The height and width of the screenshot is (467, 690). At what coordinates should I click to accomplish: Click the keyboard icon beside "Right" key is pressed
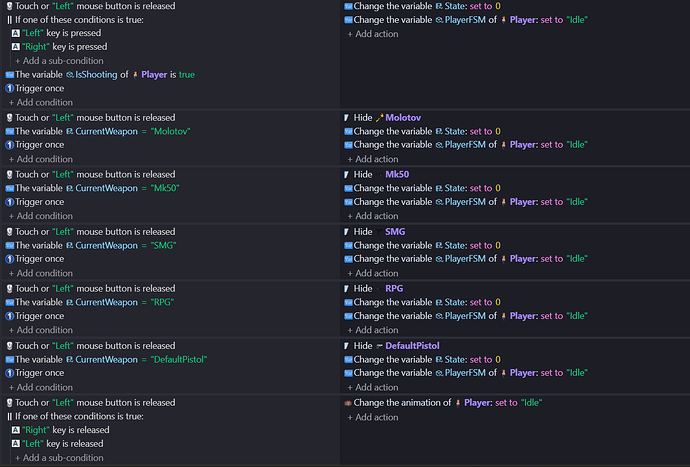(16, 47)
